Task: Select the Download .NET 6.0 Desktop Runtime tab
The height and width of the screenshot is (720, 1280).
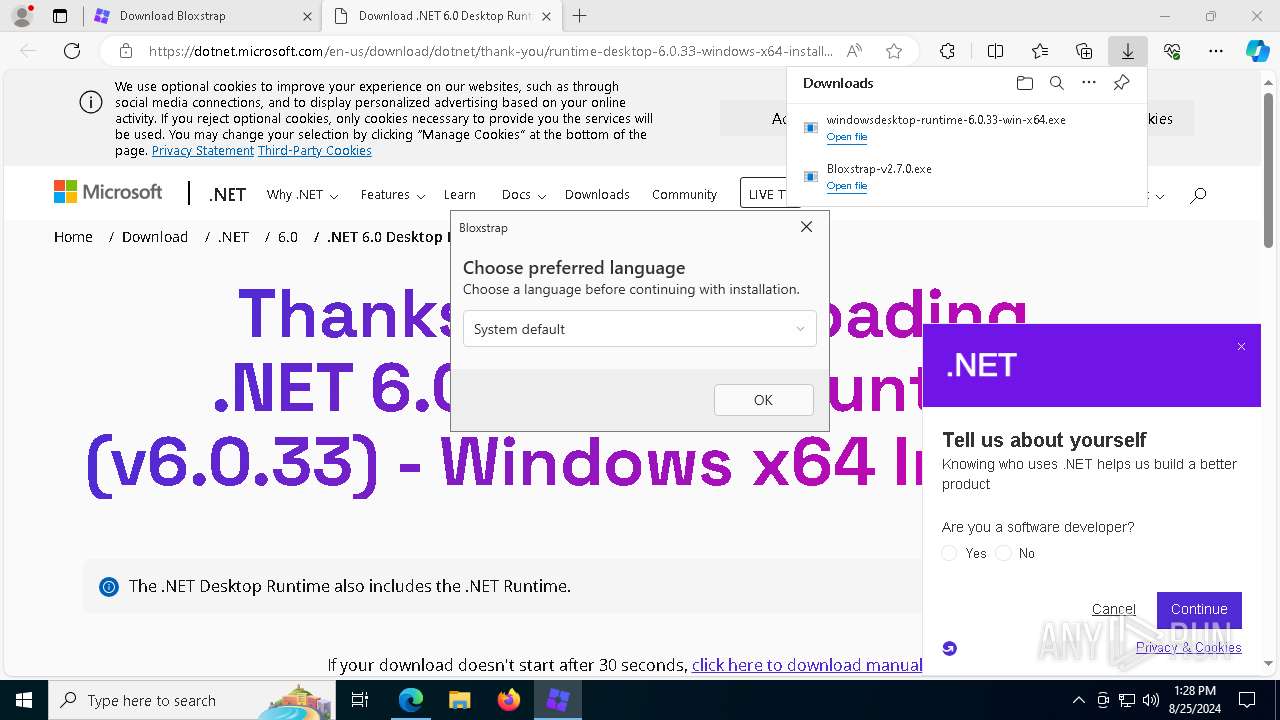Action: click(443, 16)
